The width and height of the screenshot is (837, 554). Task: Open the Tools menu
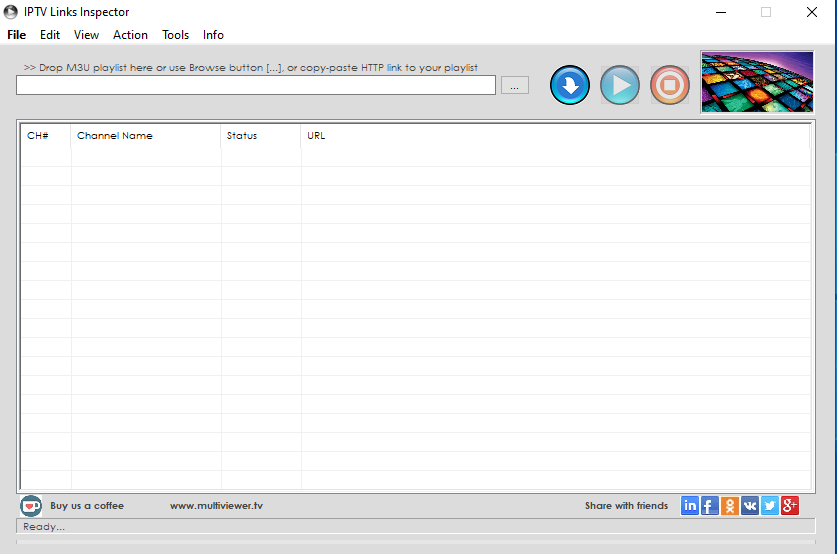(175, 35)
